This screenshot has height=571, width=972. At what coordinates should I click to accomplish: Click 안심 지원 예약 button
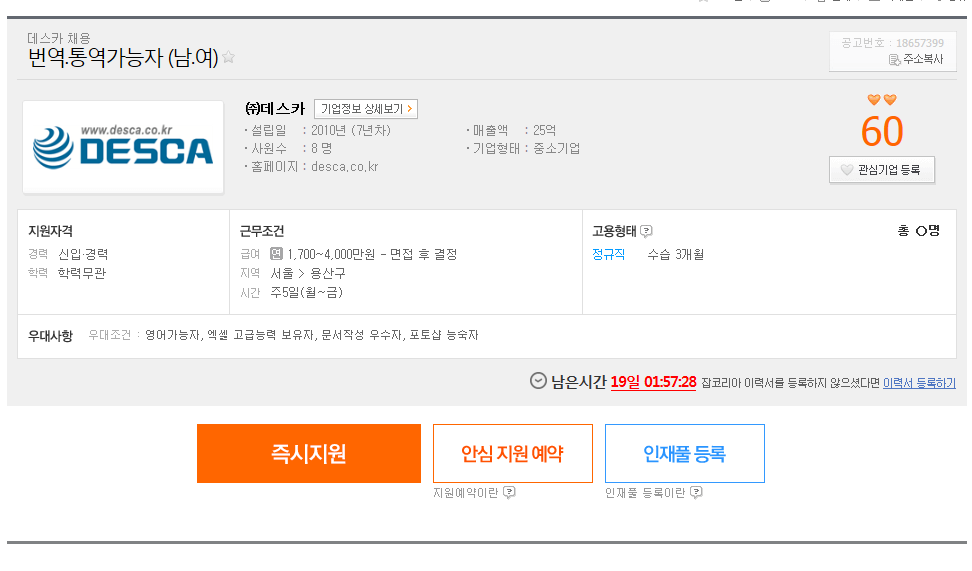tap(513, 453)
